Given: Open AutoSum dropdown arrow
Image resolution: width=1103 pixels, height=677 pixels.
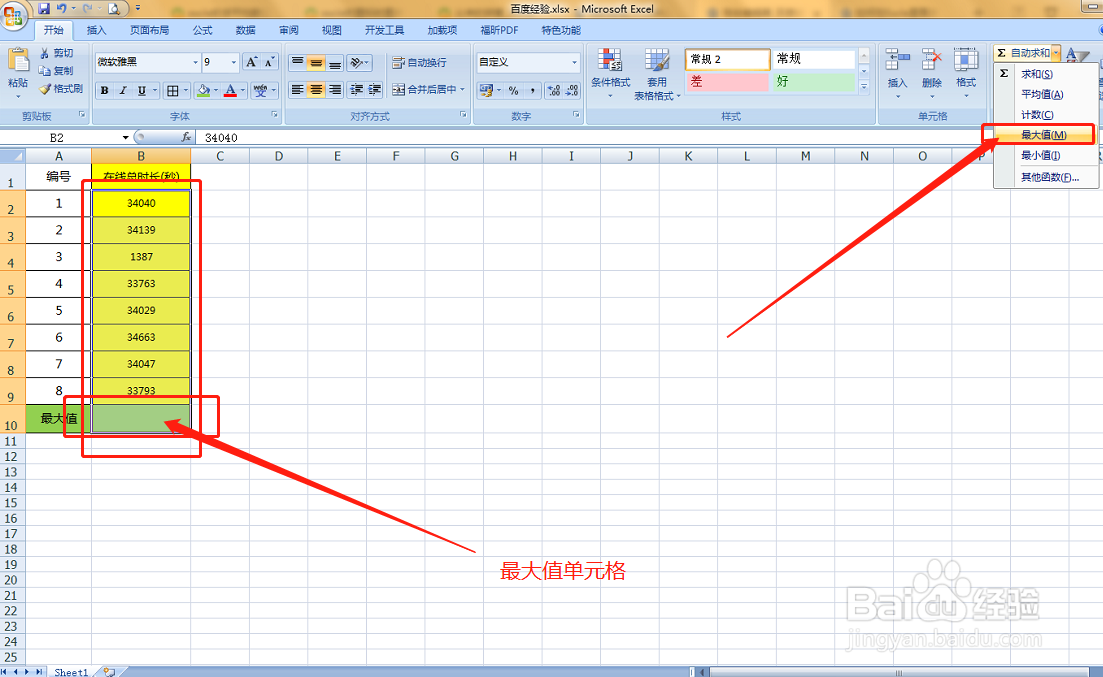Looking at the screenshot, I should pos(1057,53).
